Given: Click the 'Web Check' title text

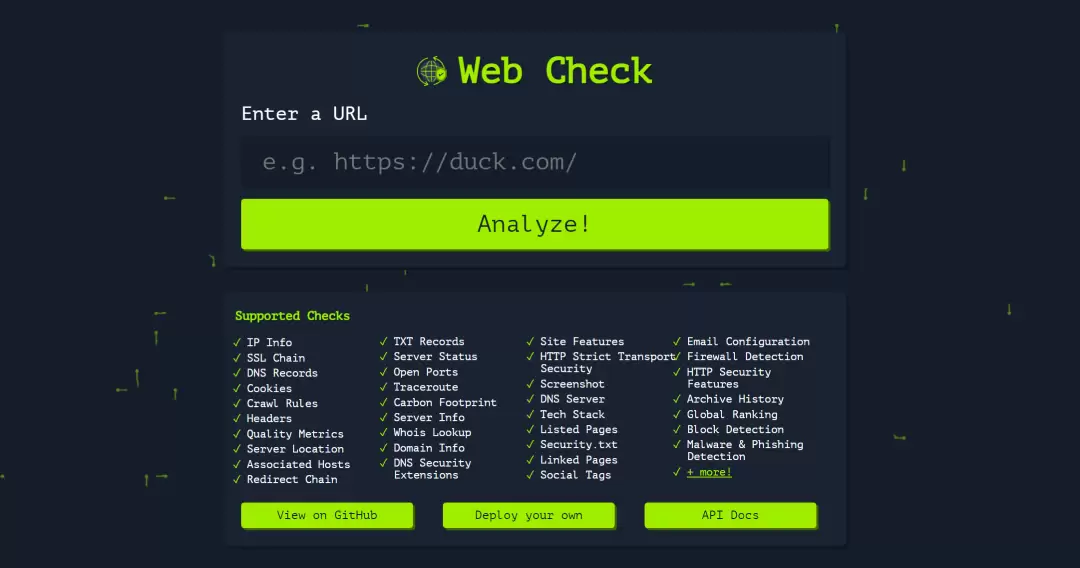Looking at the screenshot, I should pos(555,71).
